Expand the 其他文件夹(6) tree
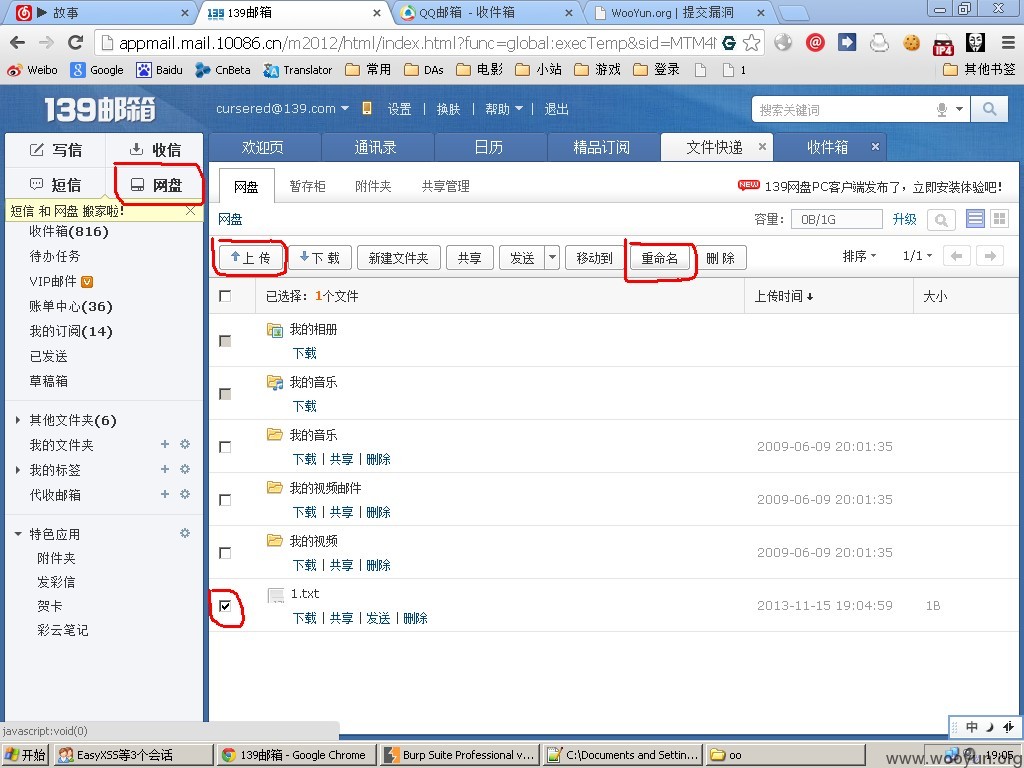1024x768 pixels. click(x=18, y=420)
